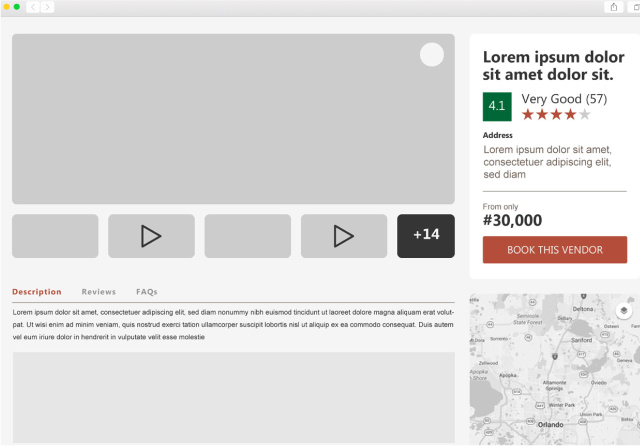Select the third gallery thumbnail
640x446 pixels.
(x=247, y=236)
